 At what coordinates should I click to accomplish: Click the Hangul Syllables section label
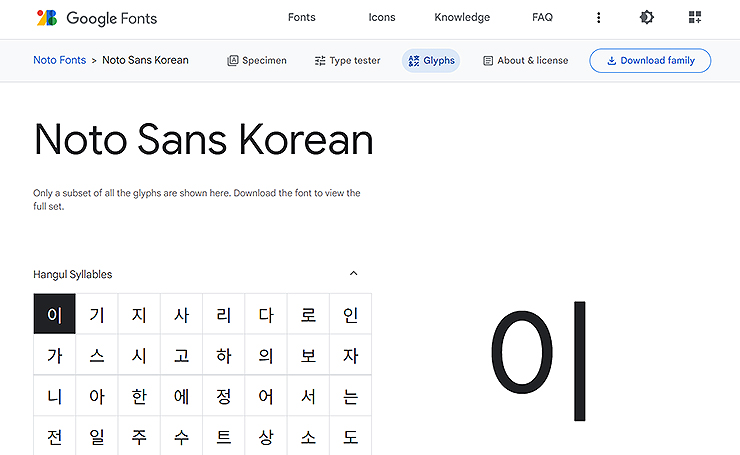[73, 274]
